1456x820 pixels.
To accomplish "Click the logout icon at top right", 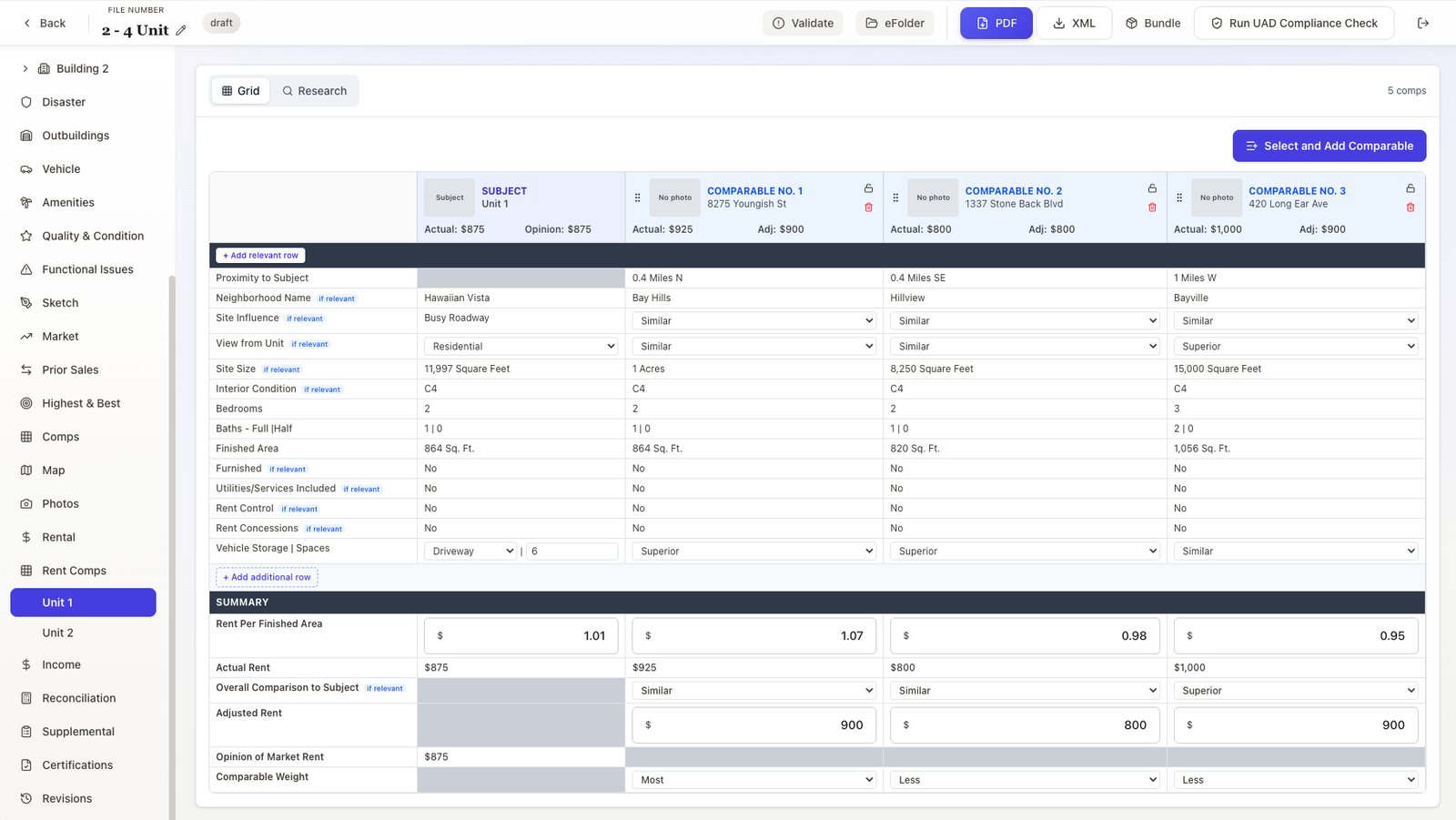I will (x=1423, y=23).
